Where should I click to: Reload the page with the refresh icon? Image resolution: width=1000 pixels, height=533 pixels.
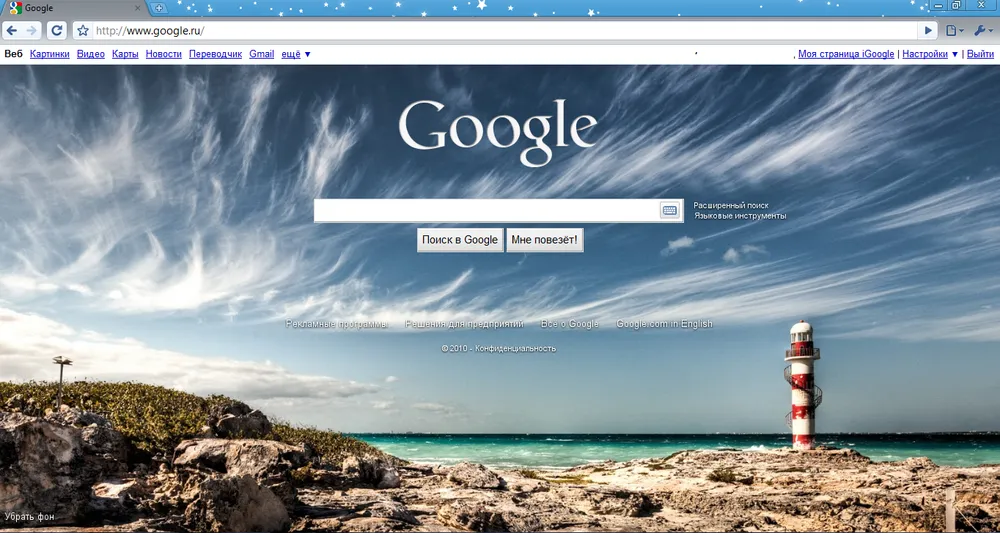coord(57,31)
